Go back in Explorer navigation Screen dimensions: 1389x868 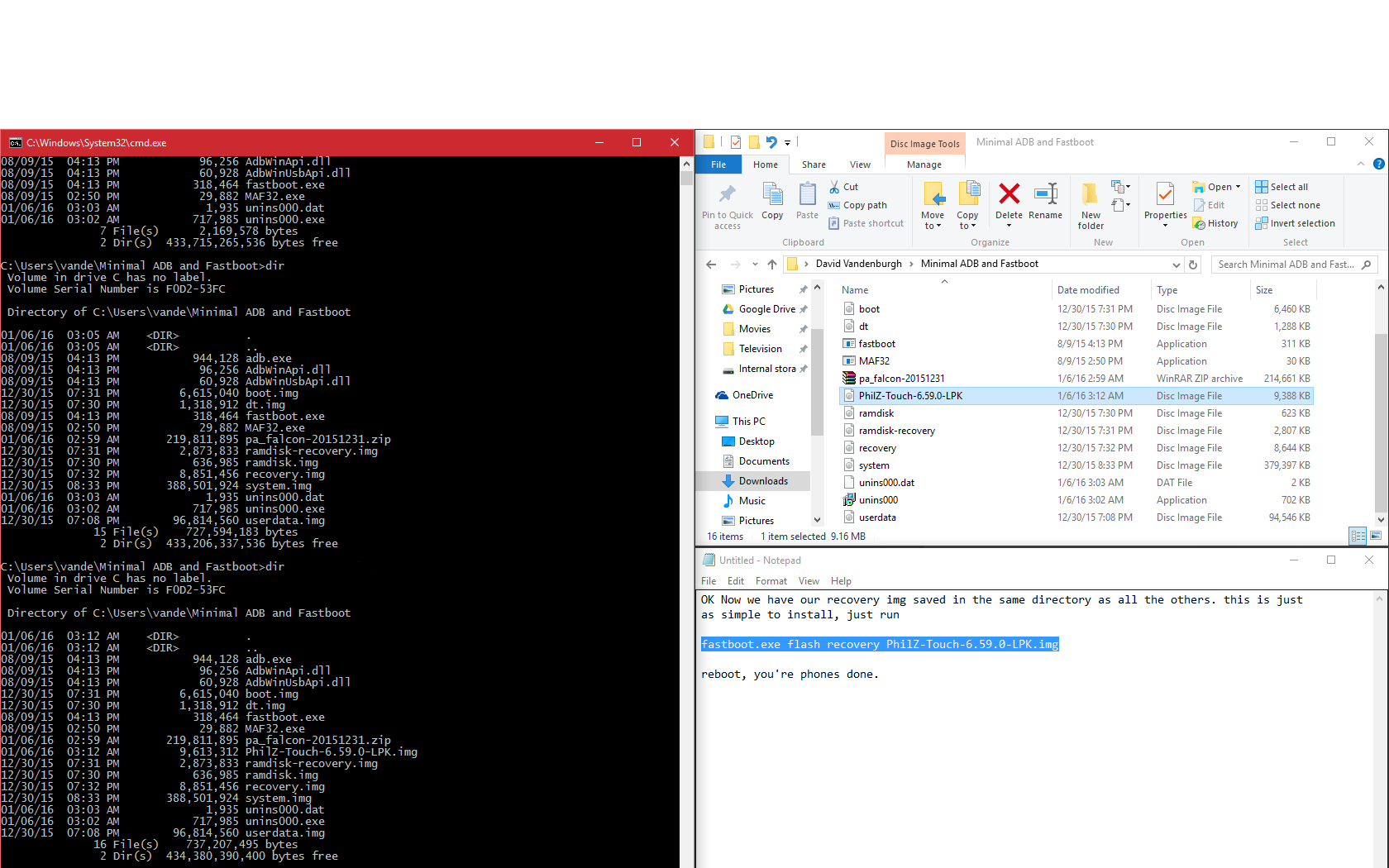(x=711, y=265)
